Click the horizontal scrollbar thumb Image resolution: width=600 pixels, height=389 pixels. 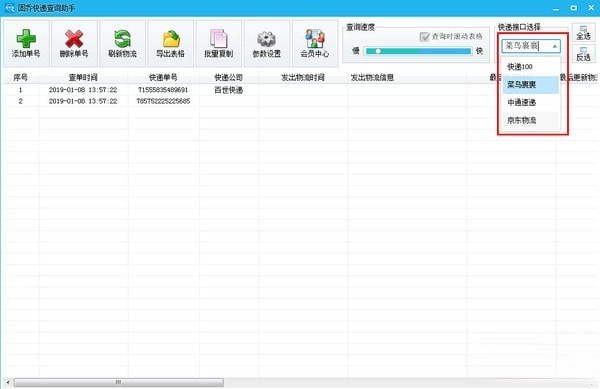[x=119, y=382]
